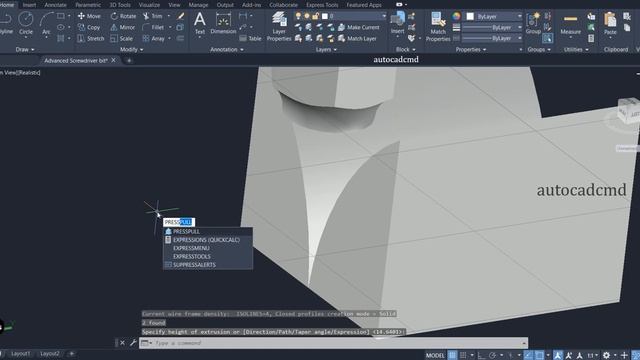Click the Insert block tool
This screenshot has height=360, width=640.
click(x=397, y=23)
